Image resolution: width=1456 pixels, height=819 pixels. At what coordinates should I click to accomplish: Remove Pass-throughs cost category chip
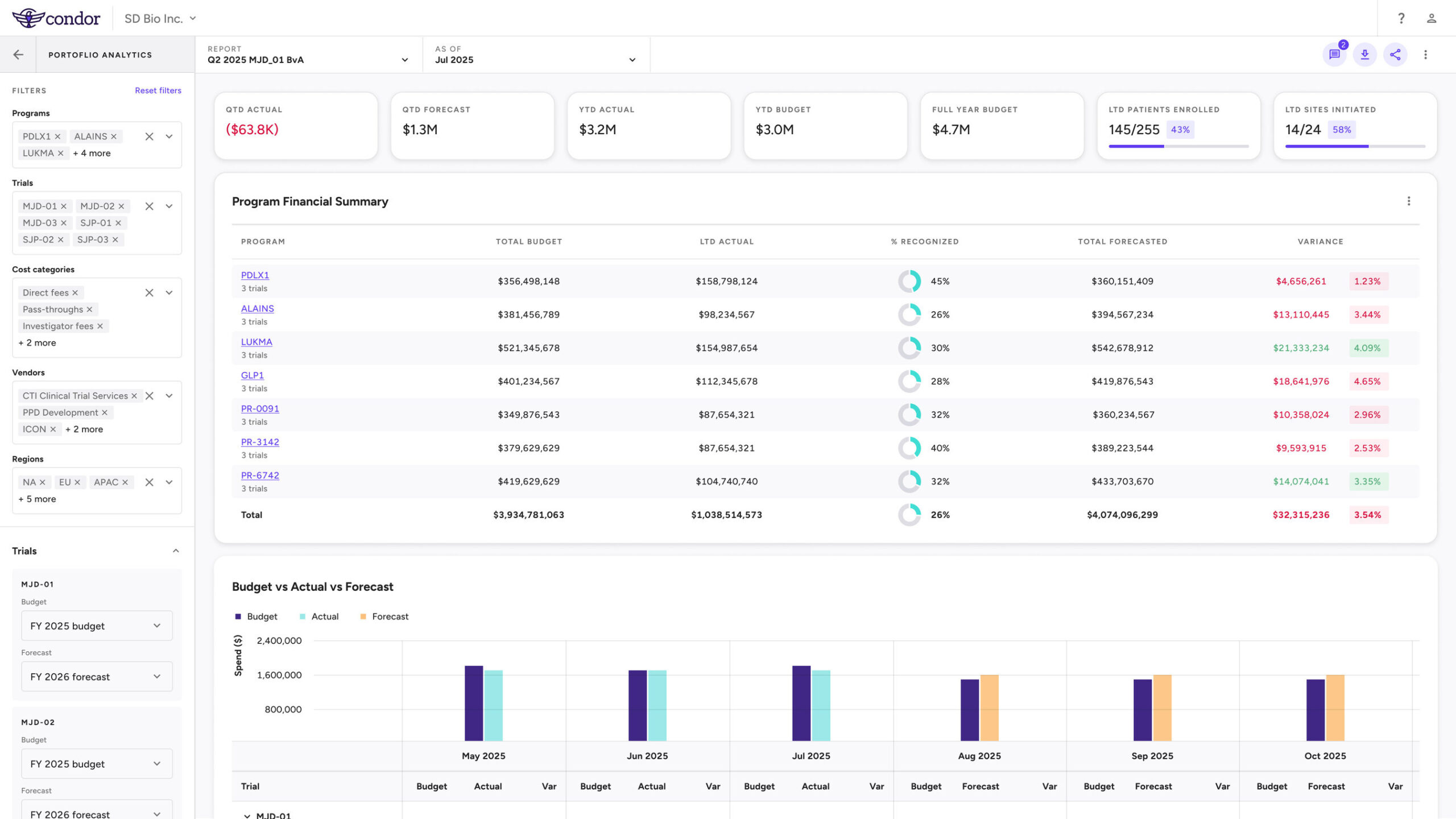coord(89,309)
